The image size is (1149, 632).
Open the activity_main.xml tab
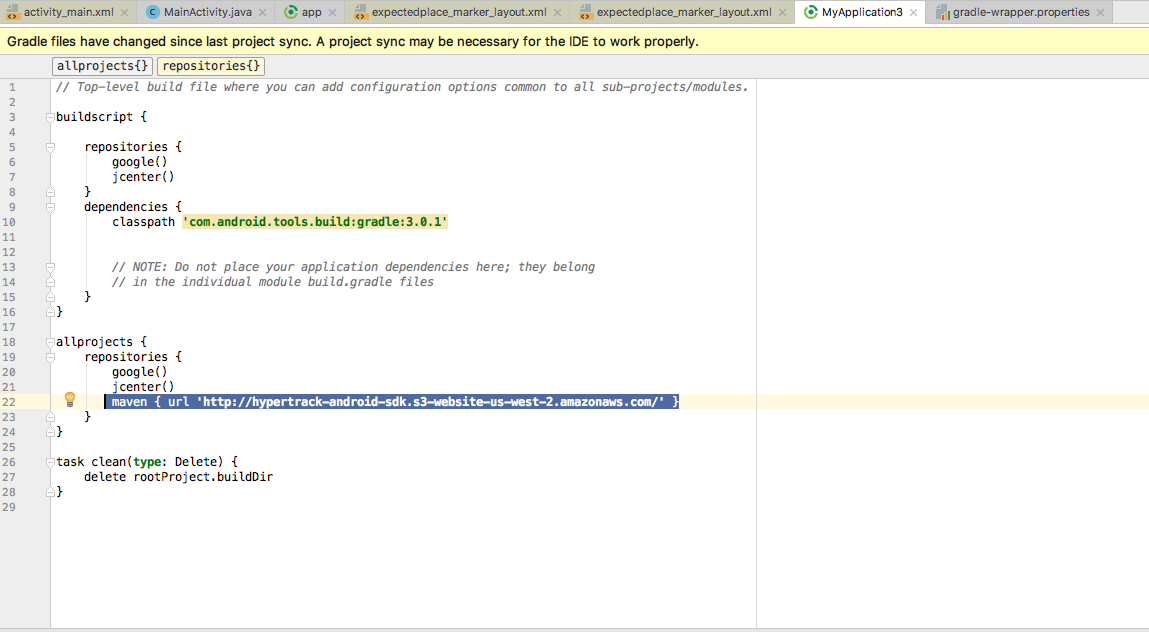click(x=69, y=13)
